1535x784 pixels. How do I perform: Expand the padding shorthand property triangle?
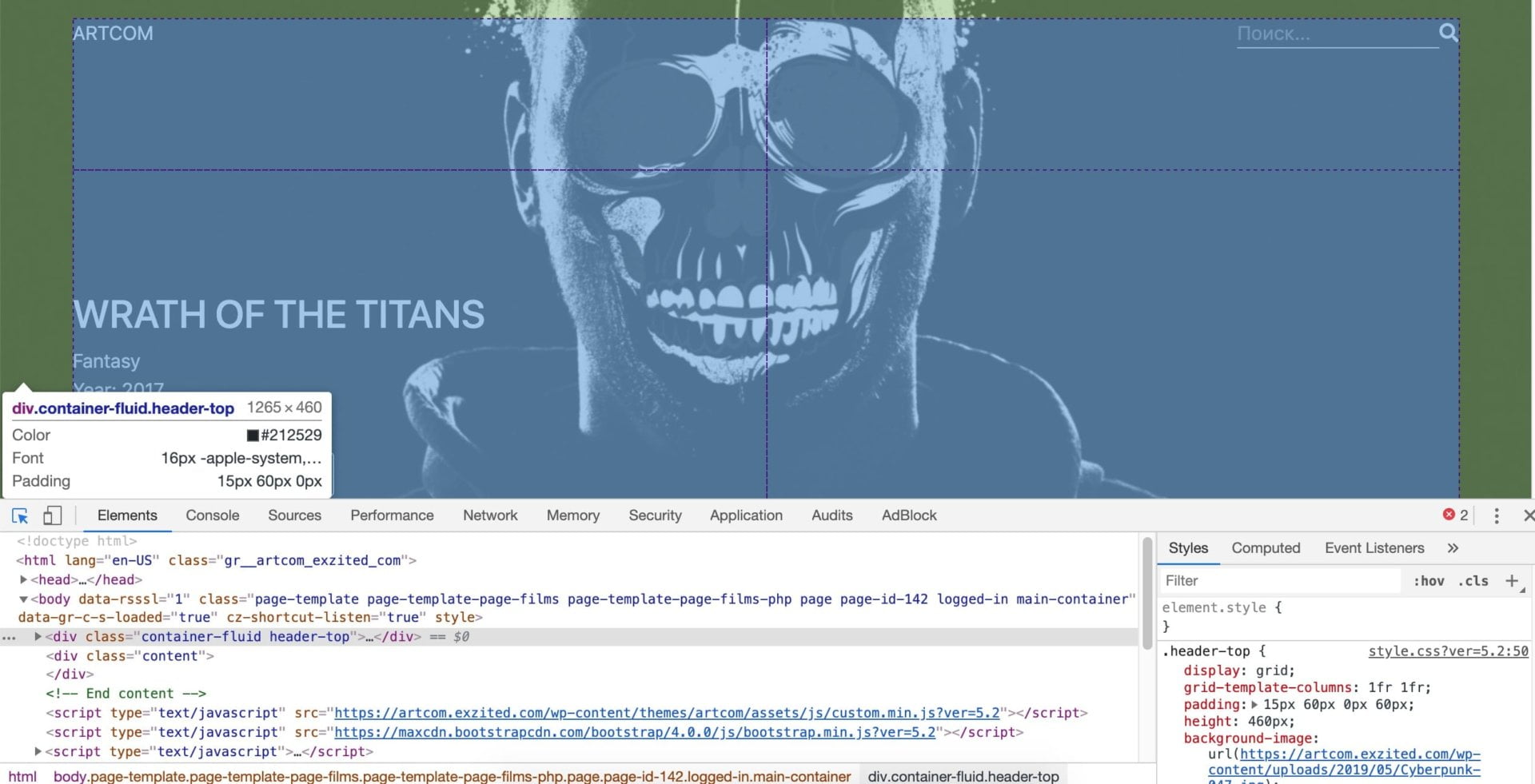tap(1254, 705)
